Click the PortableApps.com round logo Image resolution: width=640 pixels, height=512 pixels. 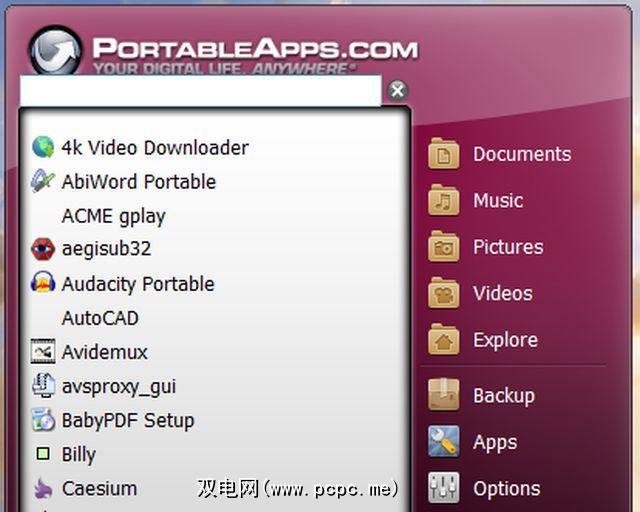(x=56, y=51)
